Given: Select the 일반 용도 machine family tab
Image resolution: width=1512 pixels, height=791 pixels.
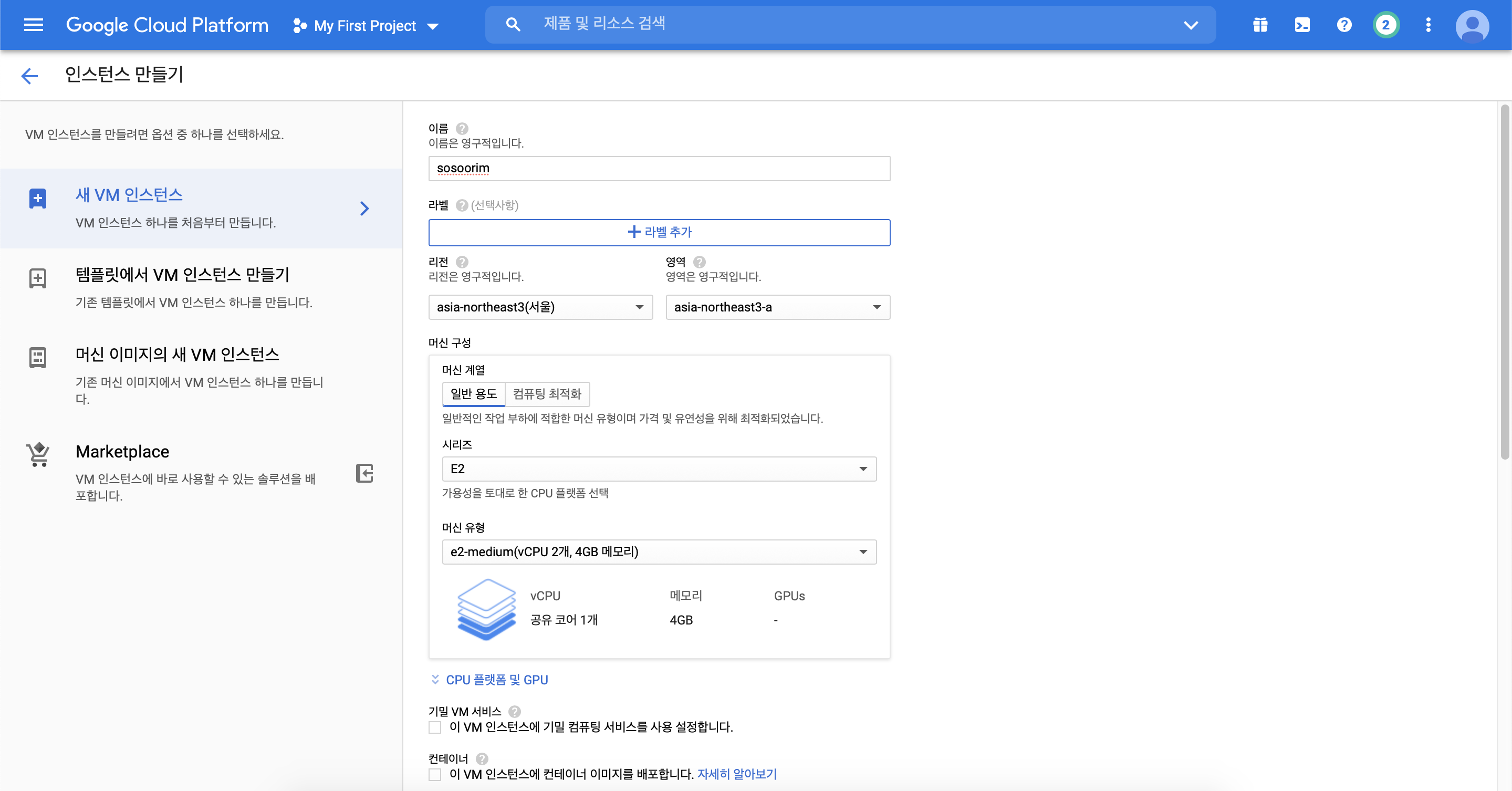Looking at the screenshot, I should 473,394.
